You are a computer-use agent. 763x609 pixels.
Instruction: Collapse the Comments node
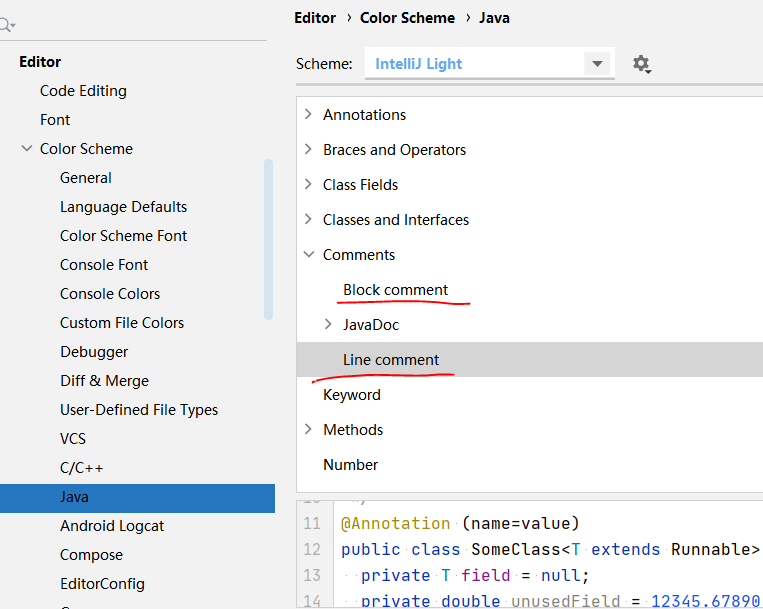(308, 255)
